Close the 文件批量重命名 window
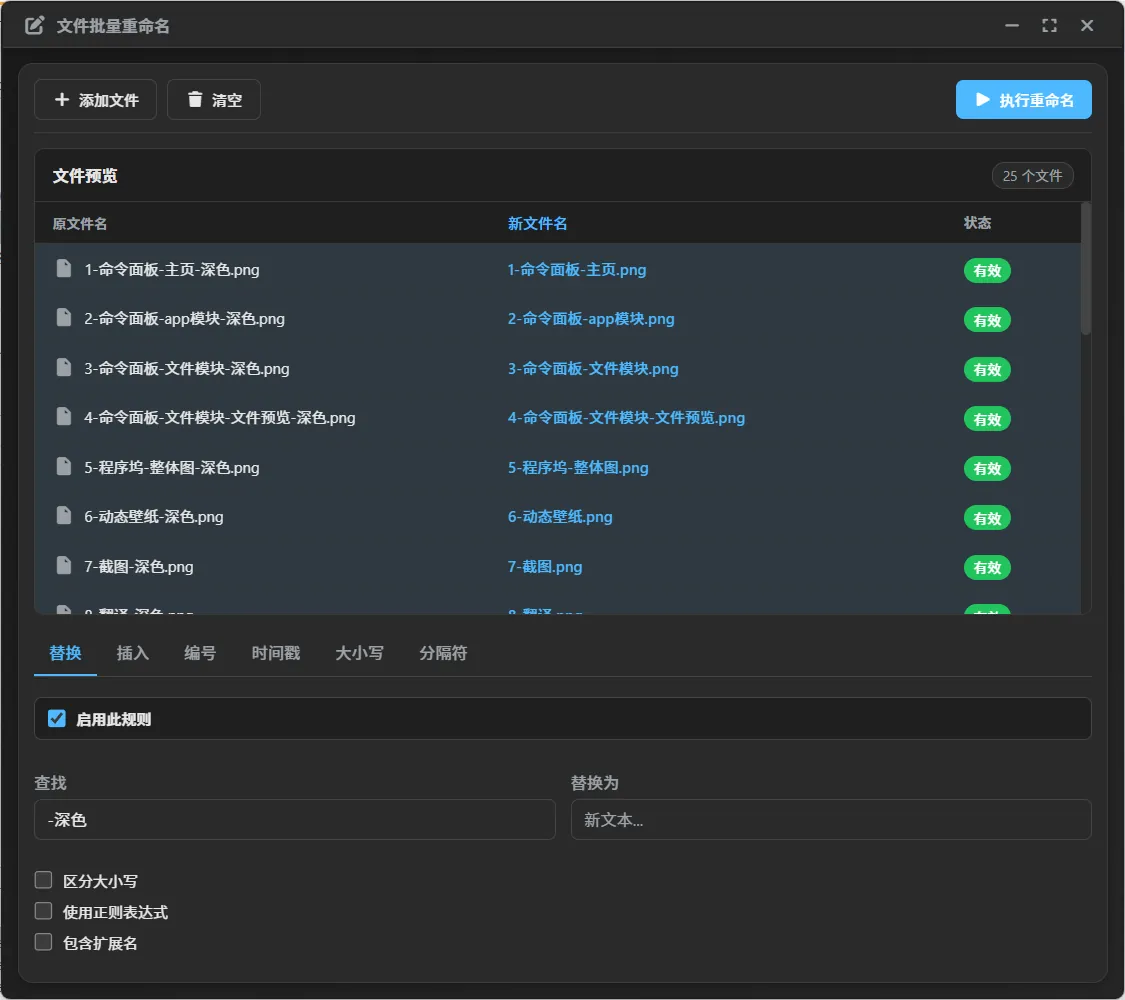 (1087, 26)
